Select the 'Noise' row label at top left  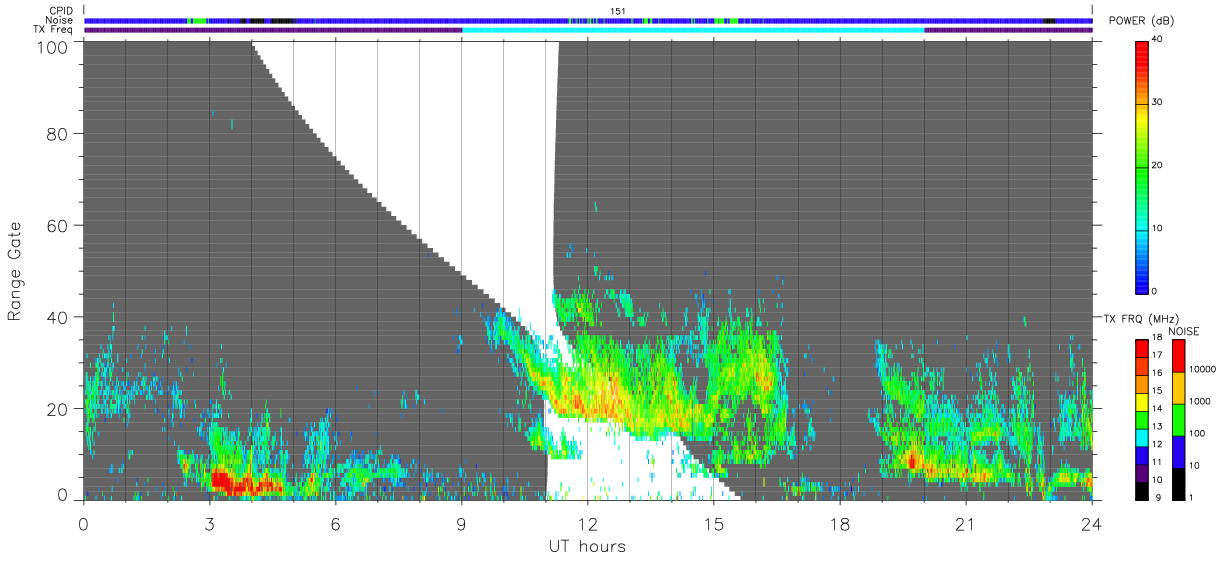click(60, 20)
